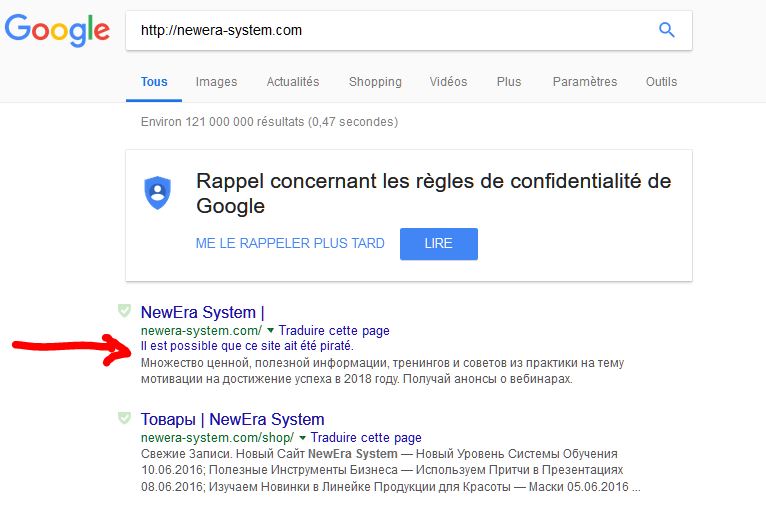Viewport: 766px width, 506px height.
Task: Click the blue search magnifier icon
Action: pos(667,30)
